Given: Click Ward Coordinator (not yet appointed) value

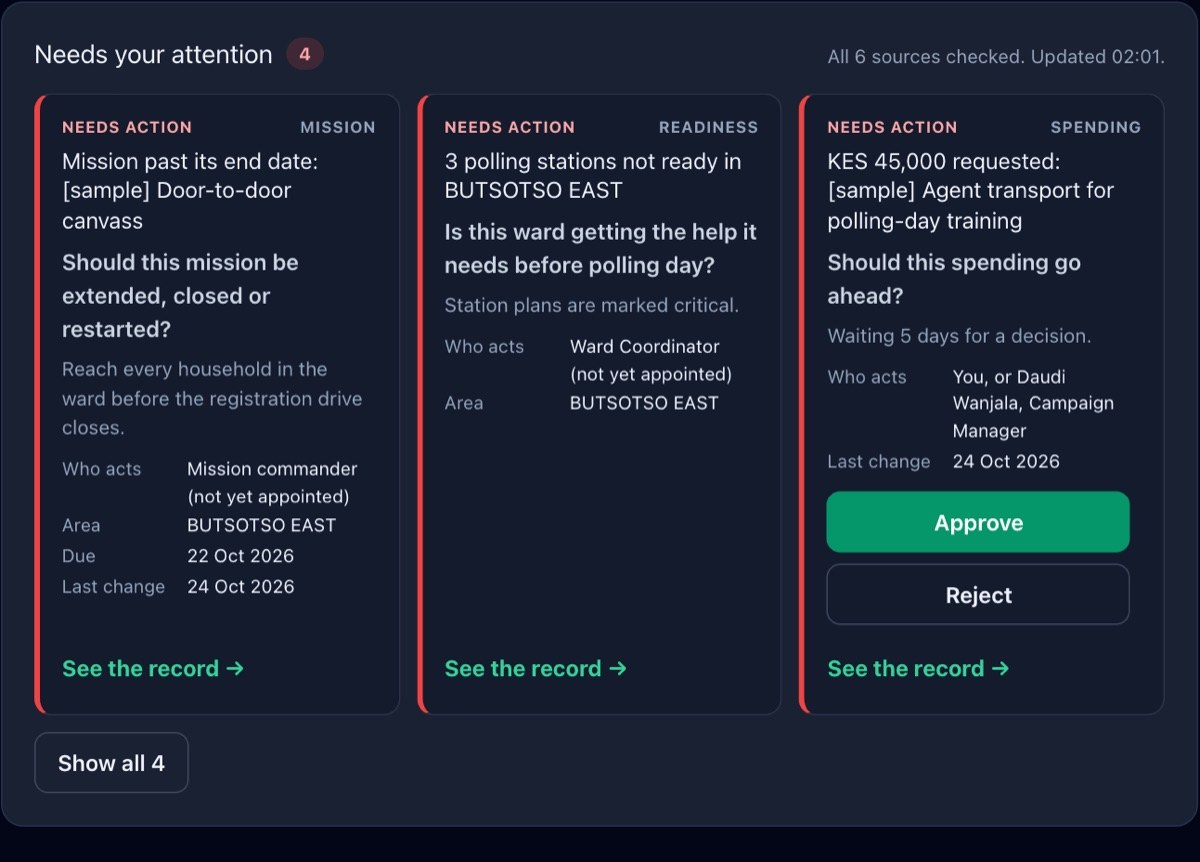Looking at the screenshot, I should click(x=651, y=360).
